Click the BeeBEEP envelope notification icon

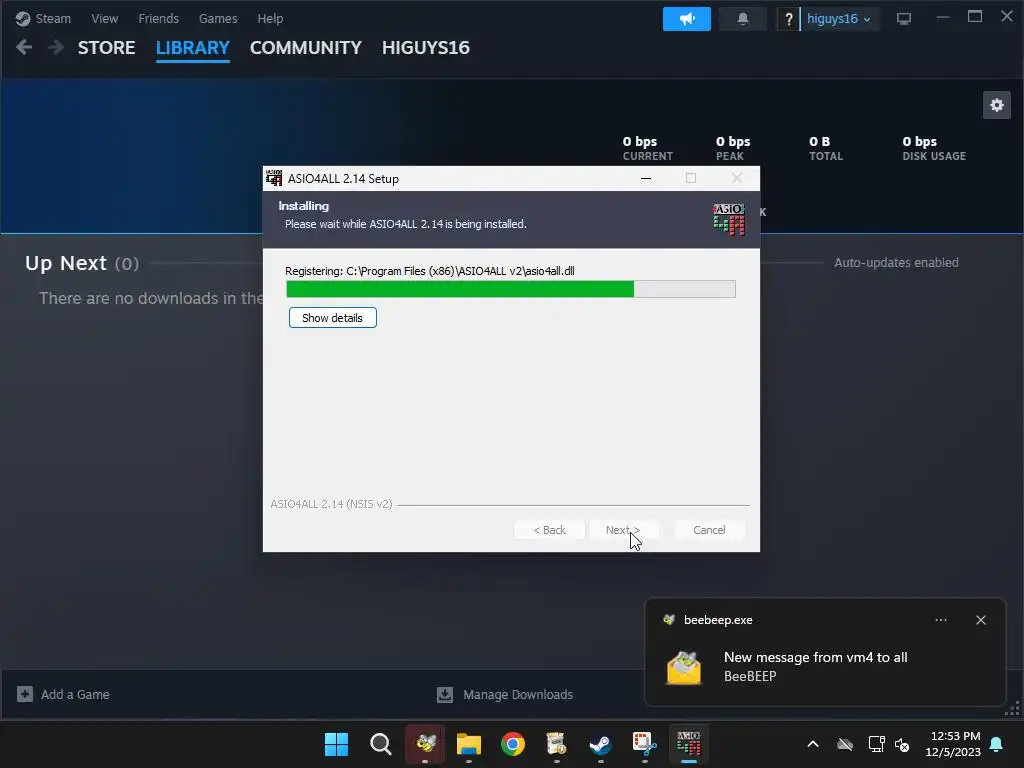click(684, 667)
